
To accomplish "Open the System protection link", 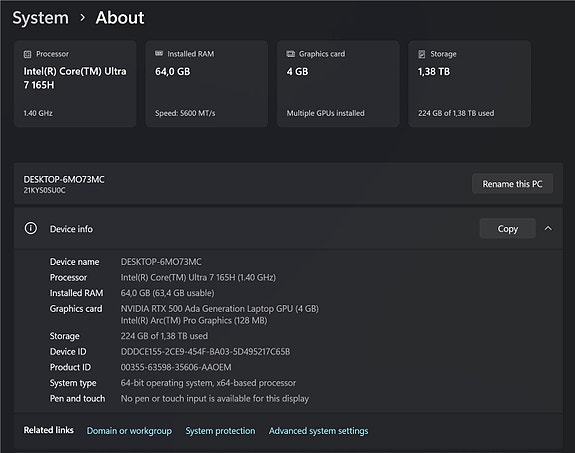I will [x=220, y=431].
